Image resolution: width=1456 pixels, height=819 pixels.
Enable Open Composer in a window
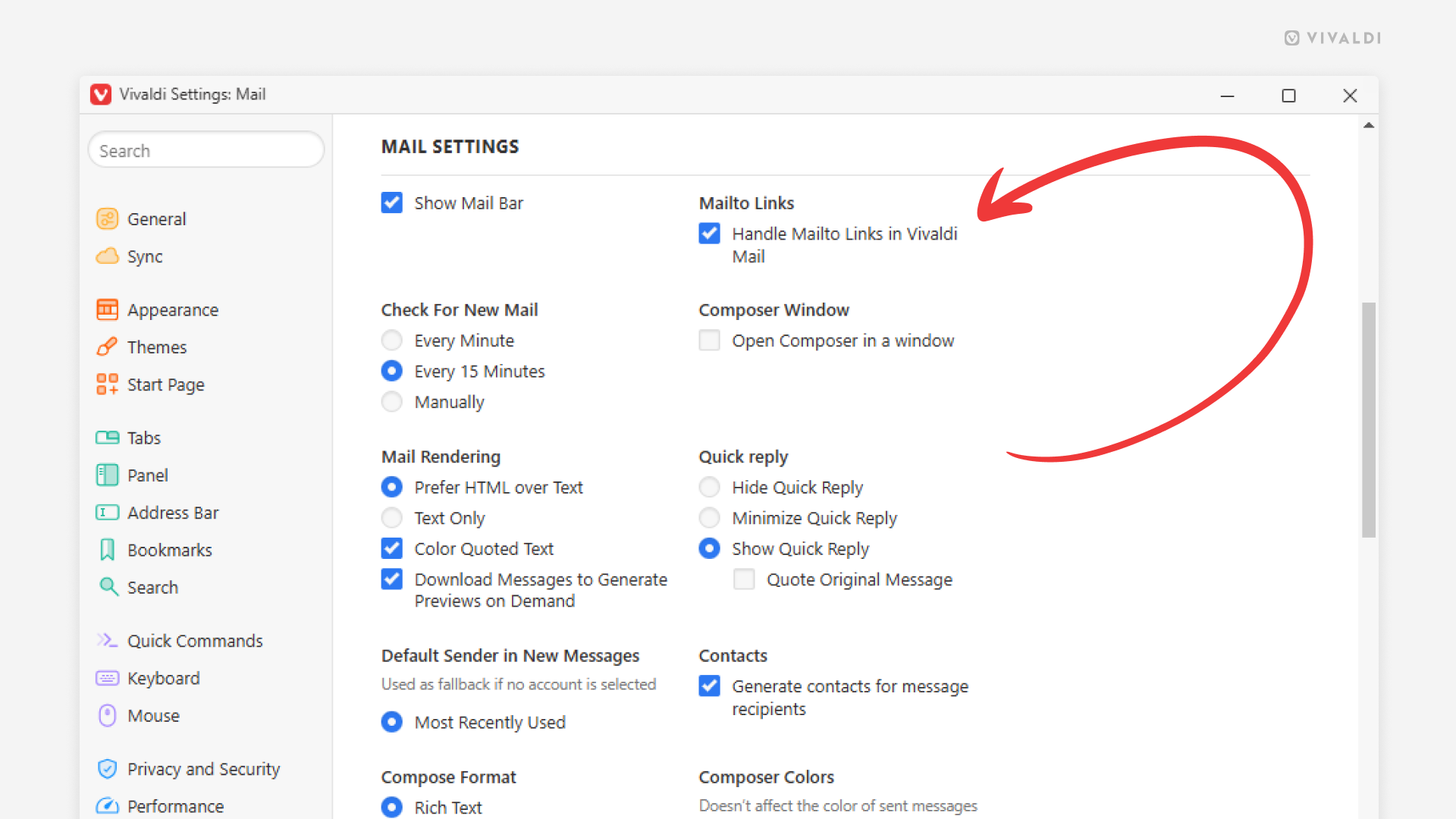pos(709,340)
